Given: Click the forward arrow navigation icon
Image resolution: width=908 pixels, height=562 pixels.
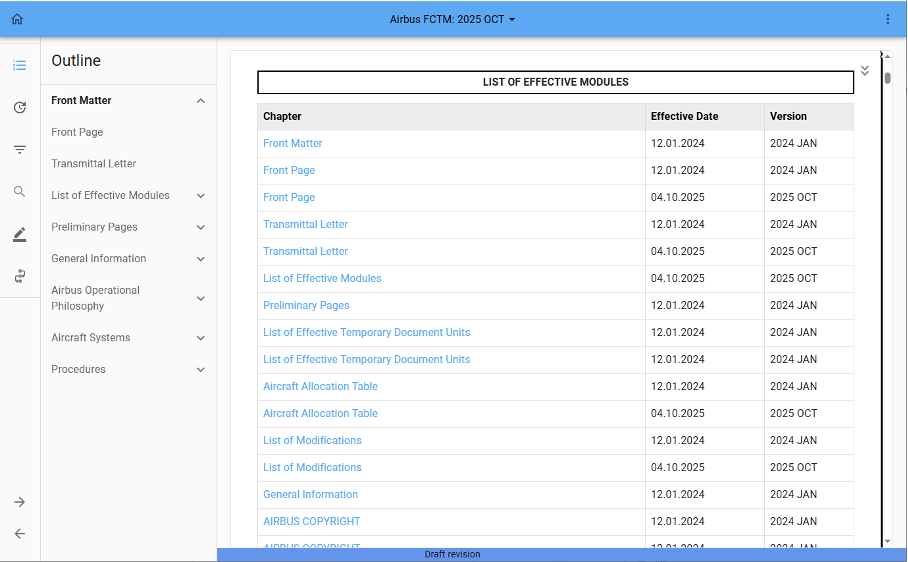Looking at the screenshot, I should (20, 502).
